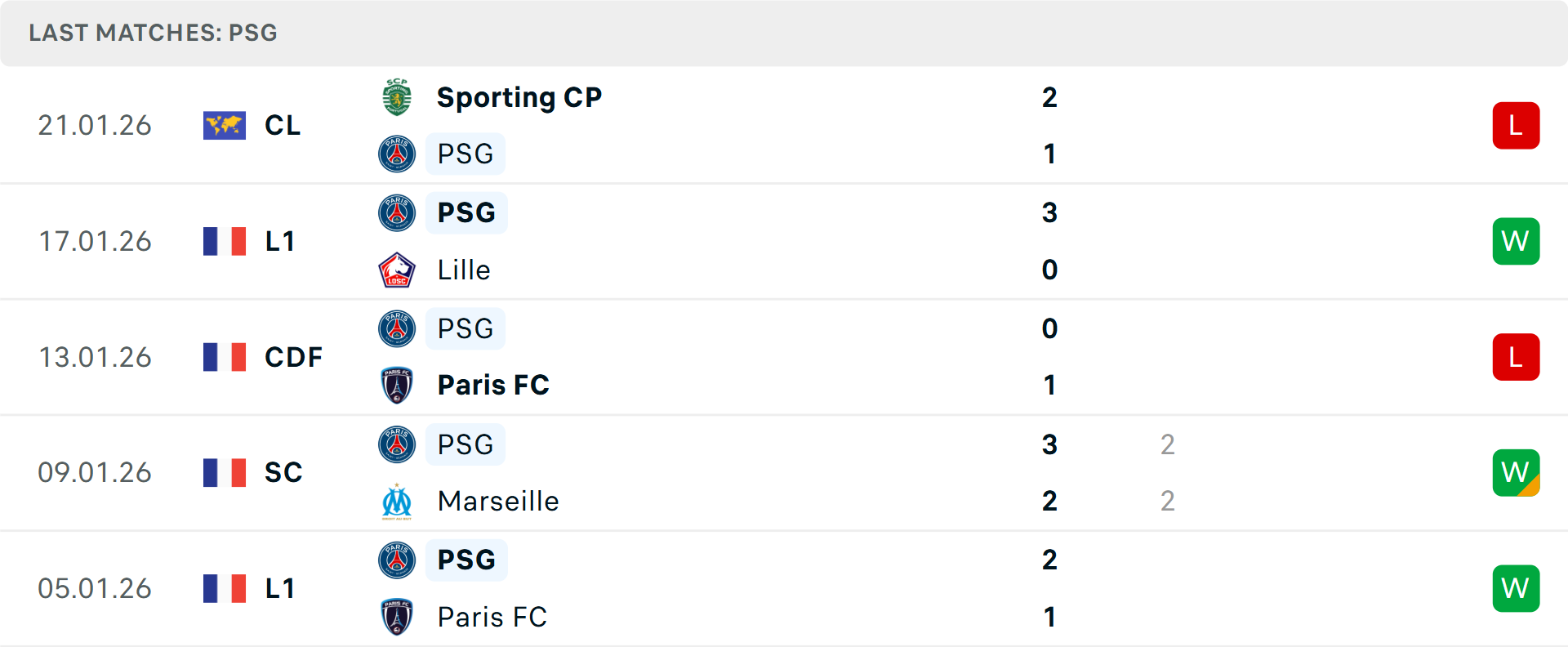Click the Last Matches: PSG header
Viewport: 1568px width, 647px height.
(x=153, y=33)
